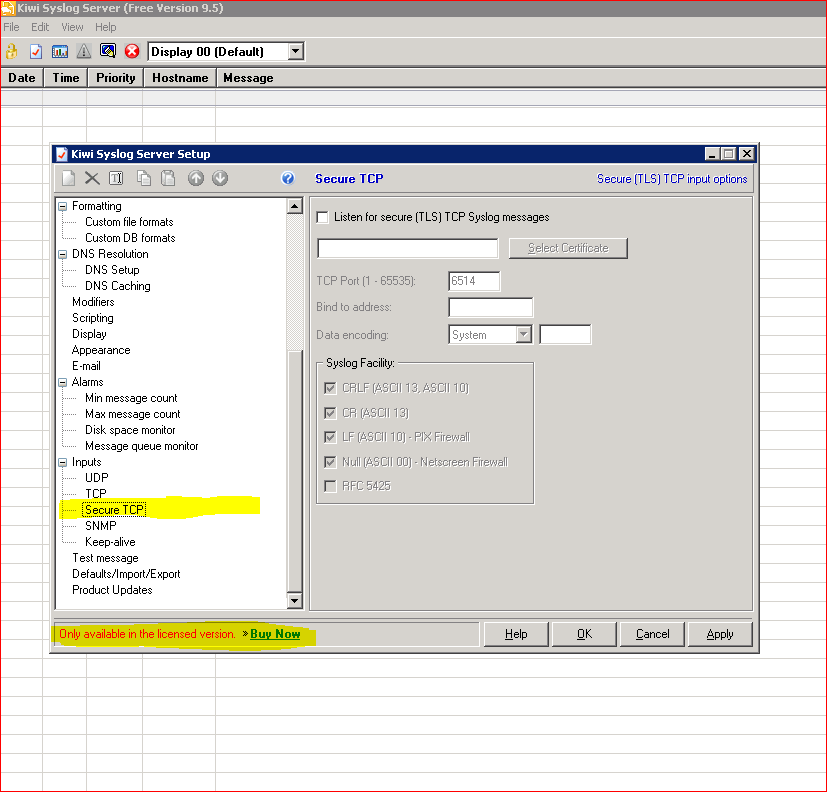
Task: Toggle the LF (ASCII 10) PIX Firewall checkbox
Action: (330, 437)
